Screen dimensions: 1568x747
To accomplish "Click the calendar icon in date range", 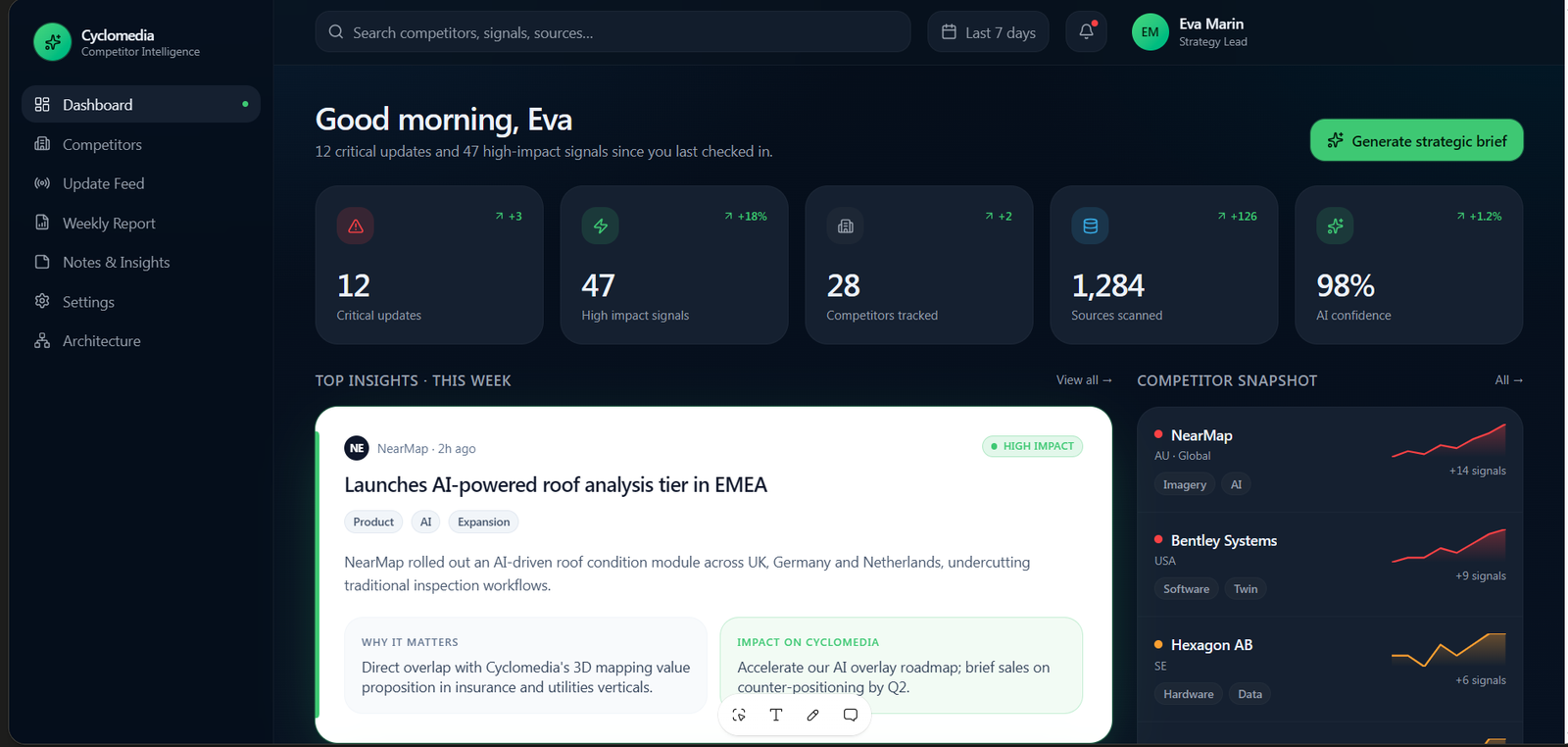I will [949, 32].
